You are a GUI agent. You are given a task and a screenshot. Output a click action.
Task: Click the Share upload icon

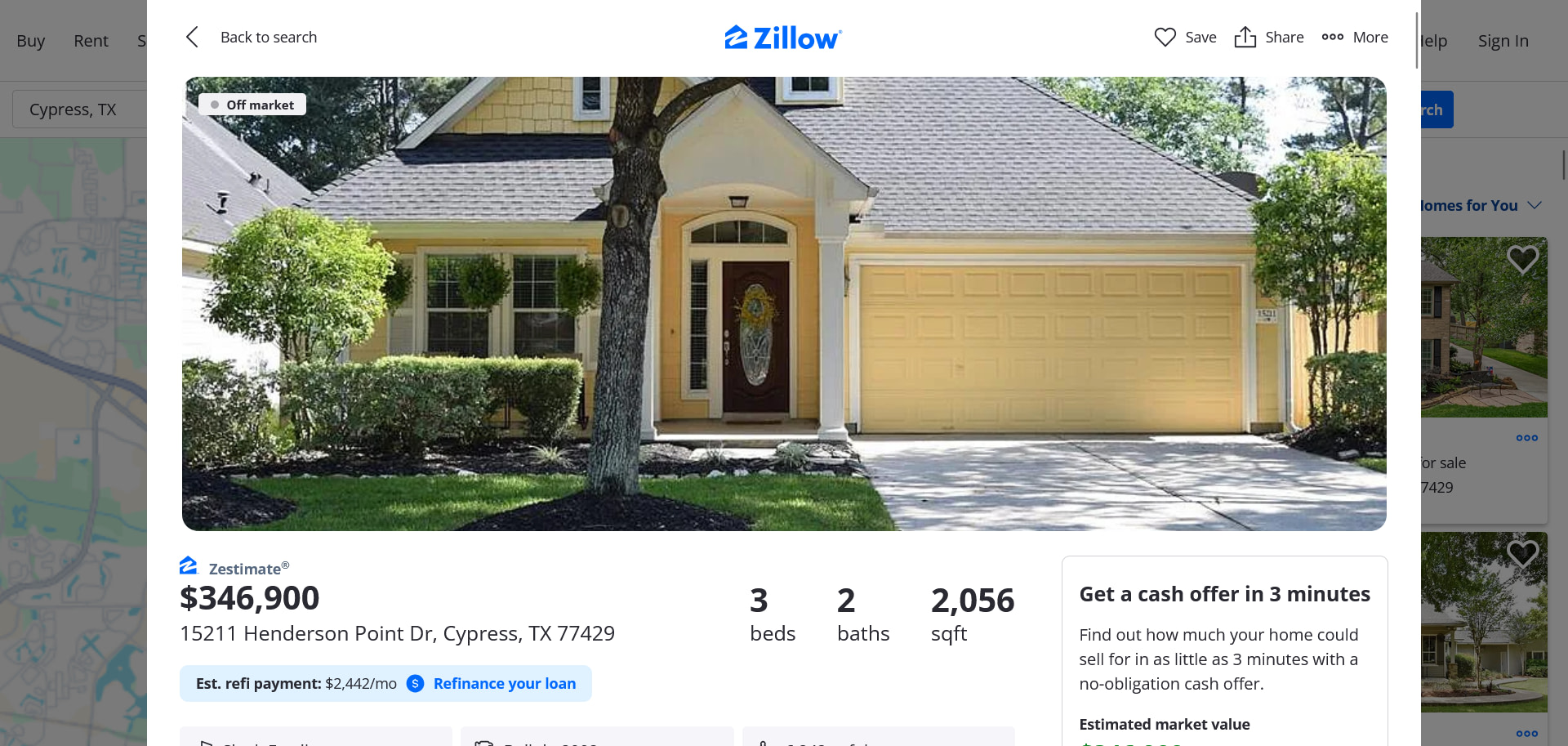pyautogui.click(x=1245, y=37)
